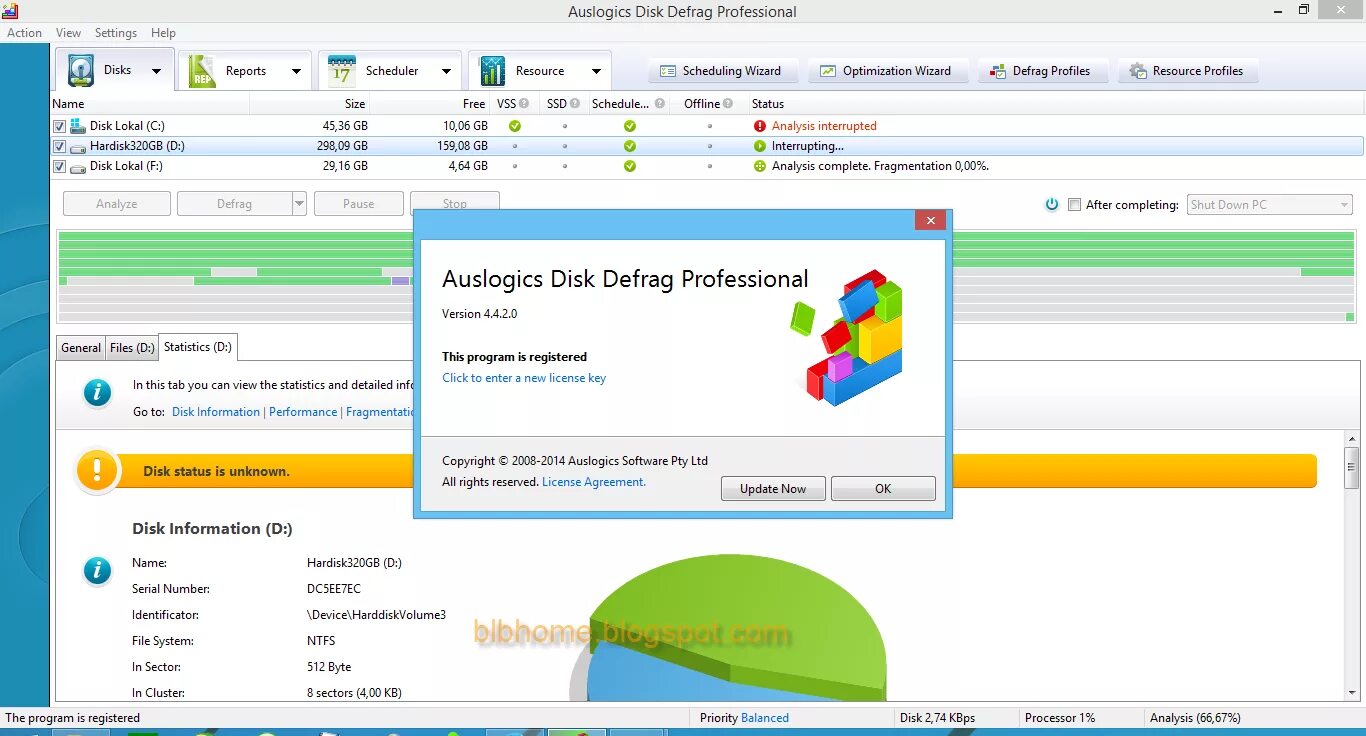
Task: Click the SSD column help icon
Action: pos(575,103)
